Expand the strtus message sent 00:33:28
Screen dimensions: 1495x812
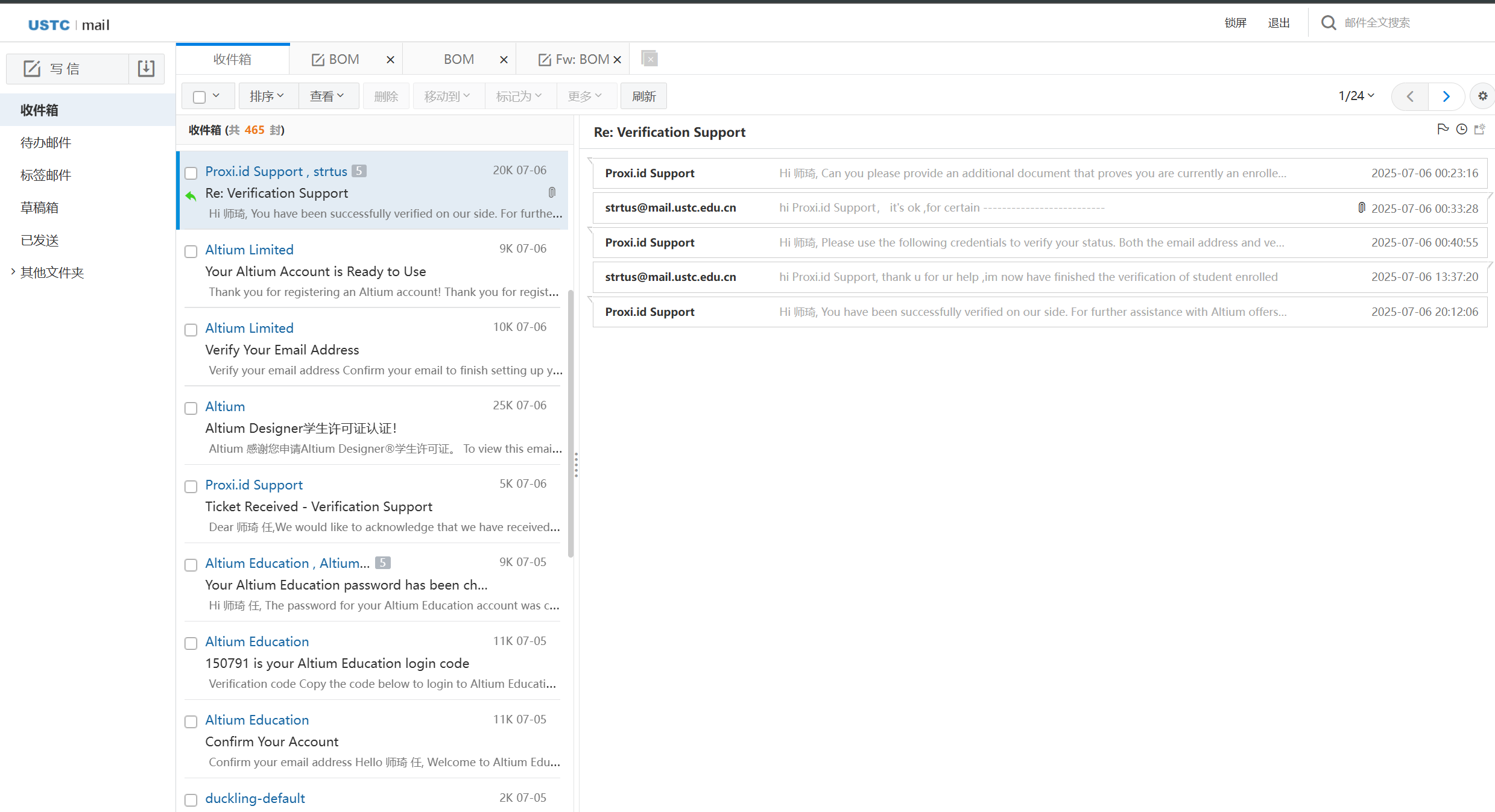click(1040, 207)
